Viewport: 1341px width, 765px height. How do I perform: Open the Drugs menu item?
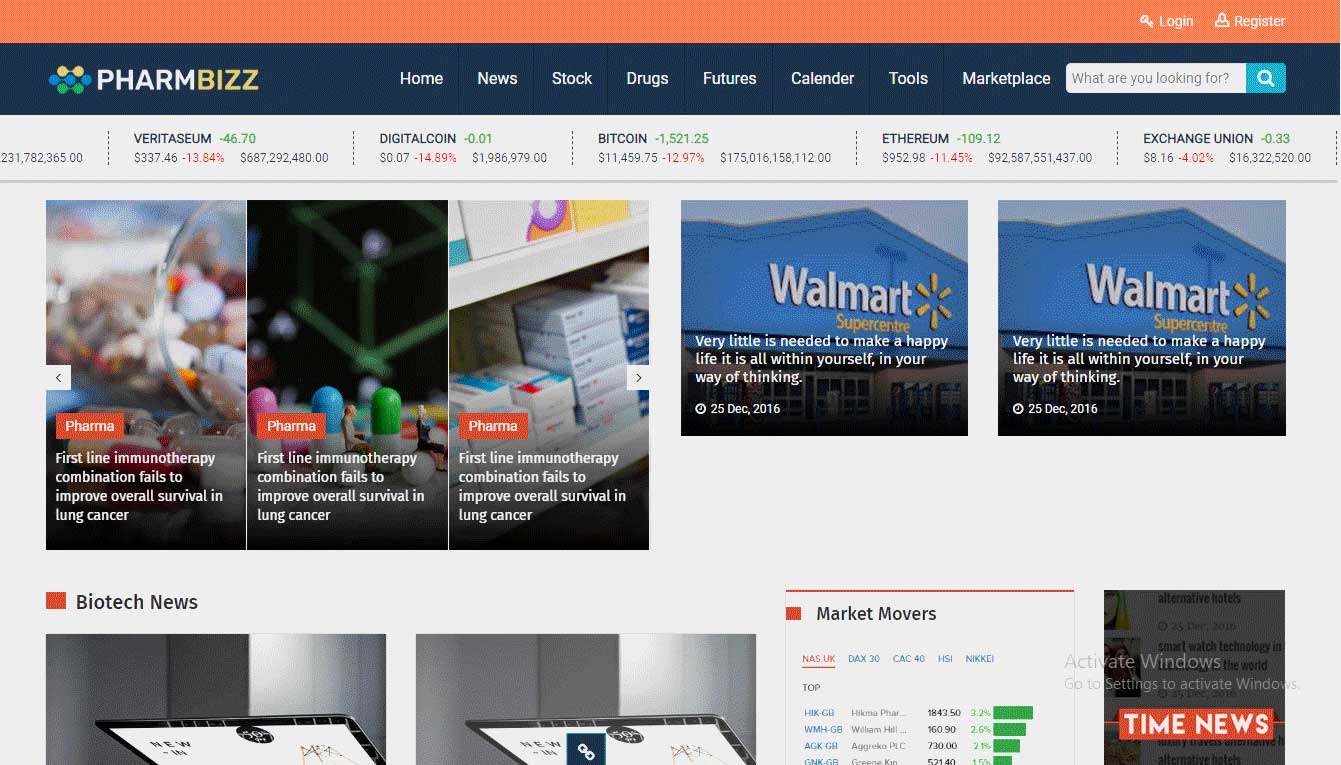[x=647, y=79]
